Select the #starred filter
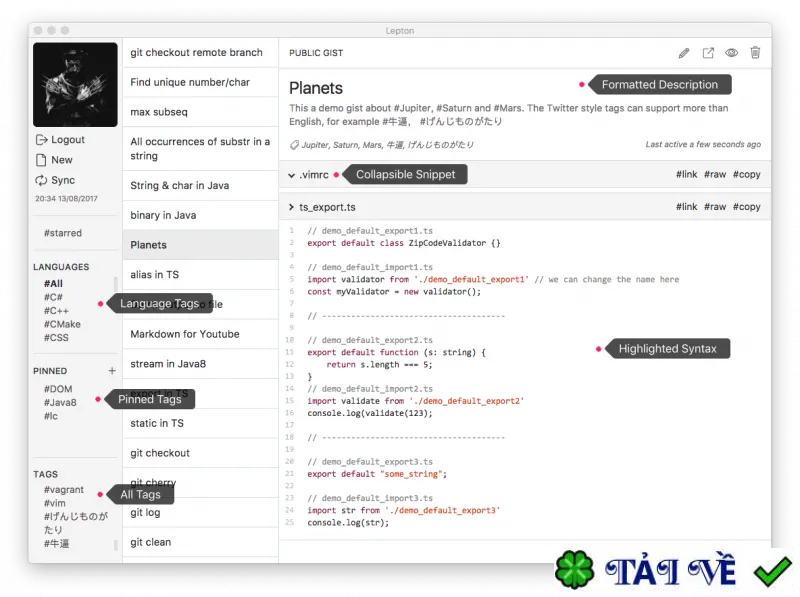 point(63,233)
